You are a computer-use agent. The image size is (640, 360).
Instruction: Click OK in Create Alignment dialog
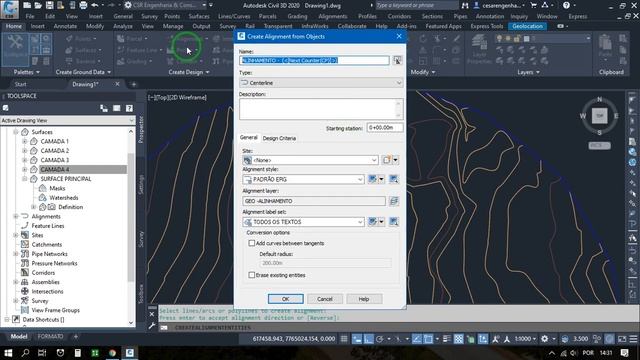[x=286, y=299]
